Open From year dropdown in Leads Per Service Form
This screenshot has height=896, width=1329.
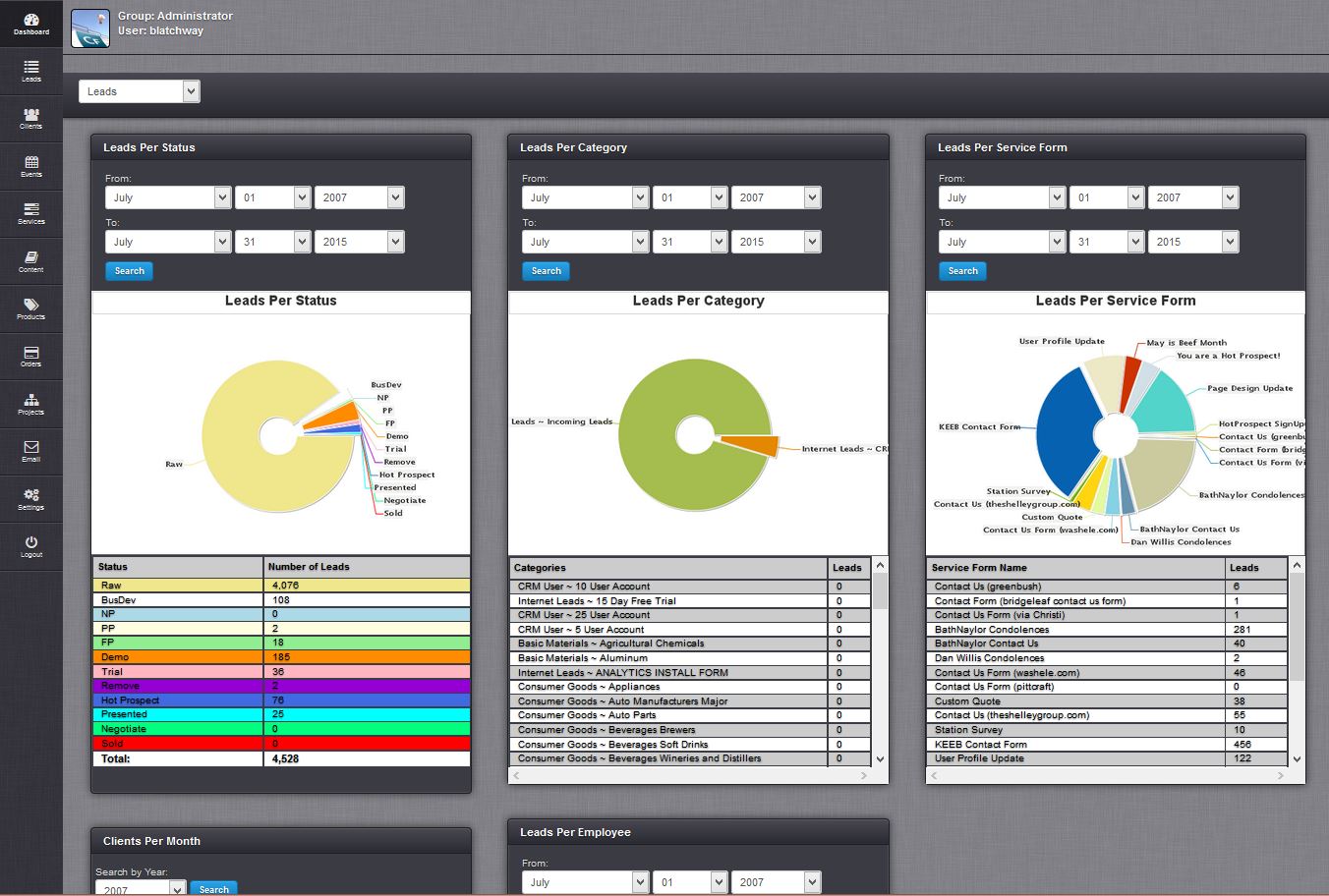pyautogui.click(x=1193, y=197)
